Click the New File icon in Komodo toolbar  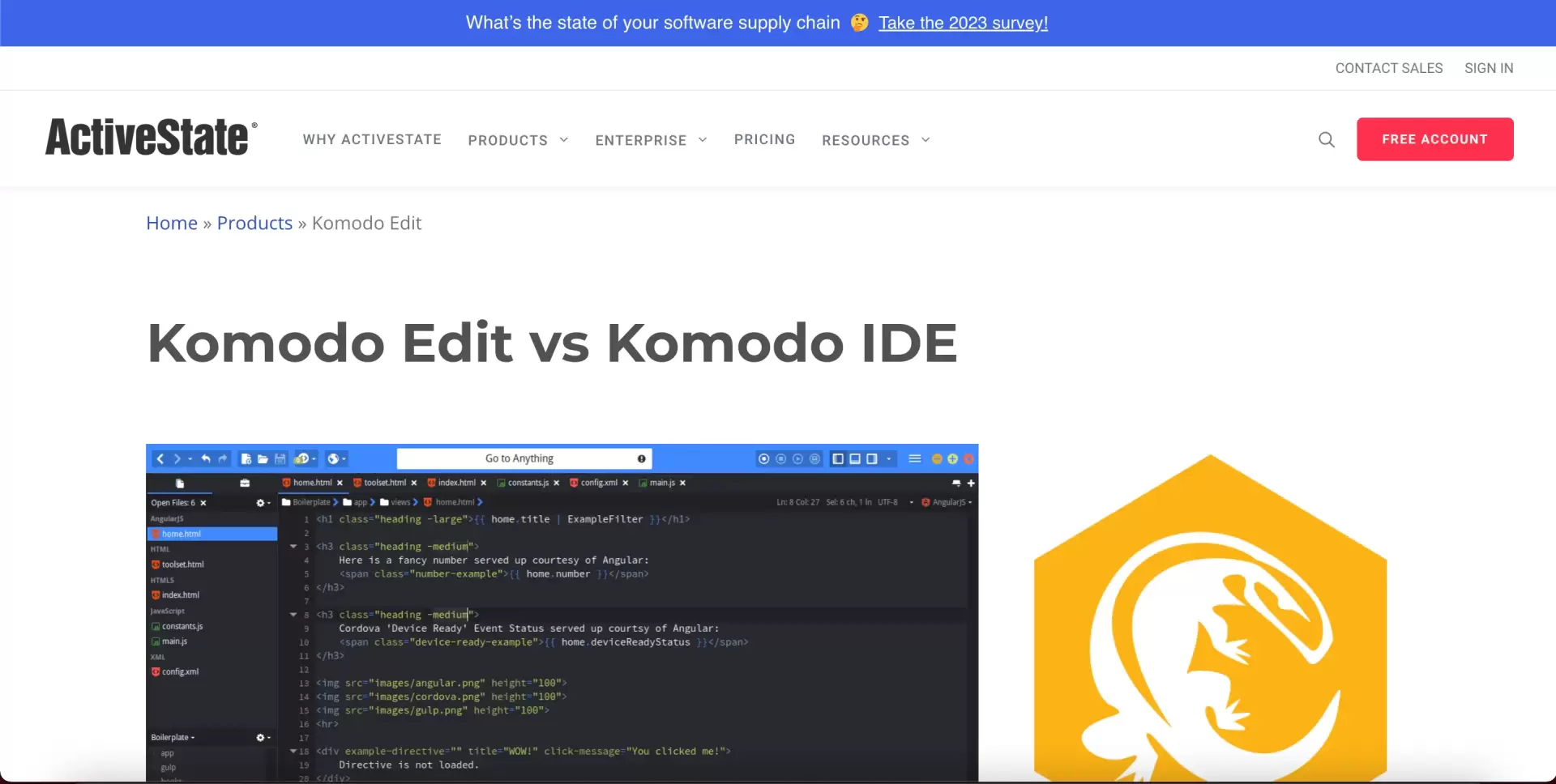pyautogui.click(x=246, y=458)
